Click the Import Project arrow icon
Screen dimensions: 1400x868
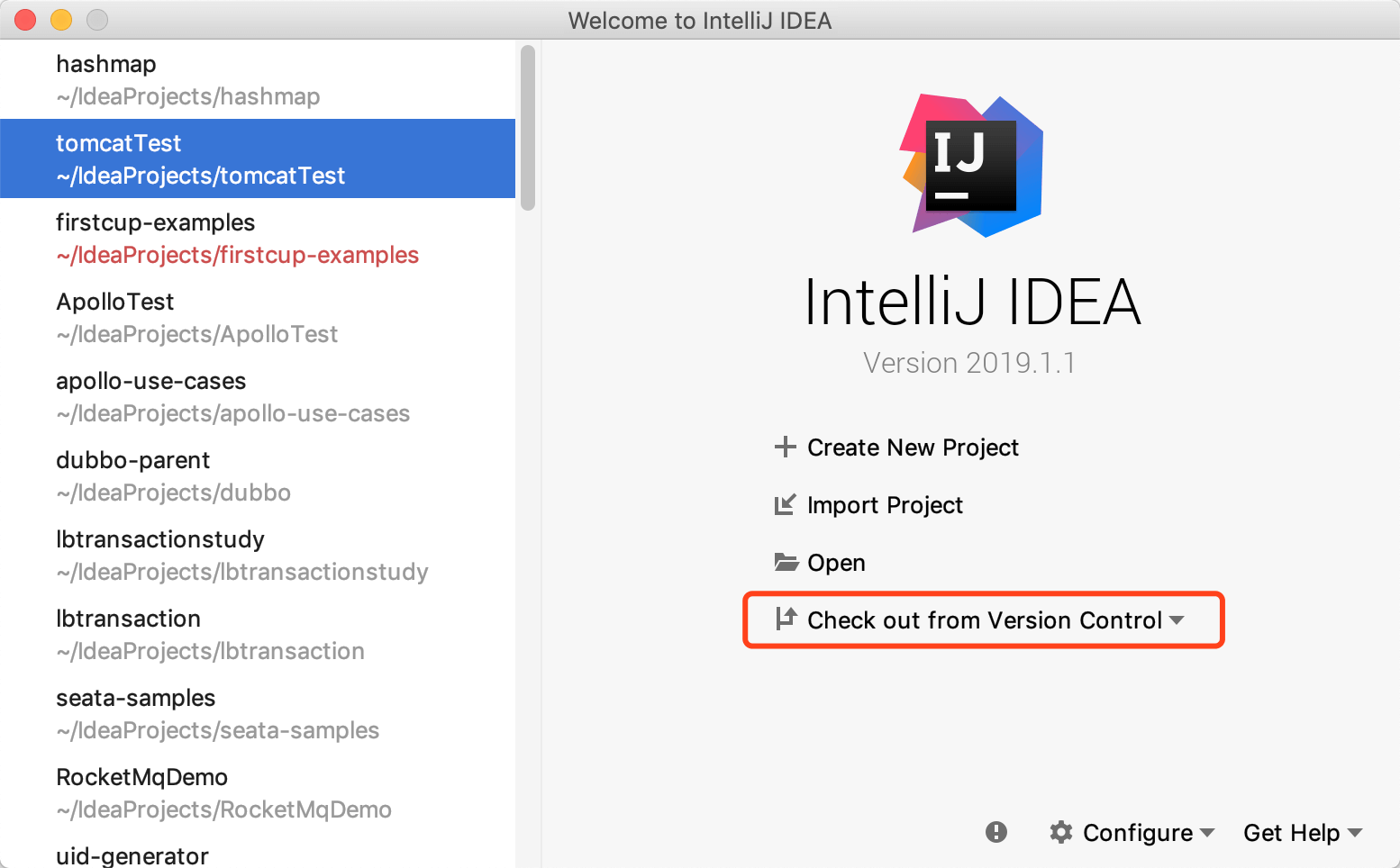(x=785, y=504)
